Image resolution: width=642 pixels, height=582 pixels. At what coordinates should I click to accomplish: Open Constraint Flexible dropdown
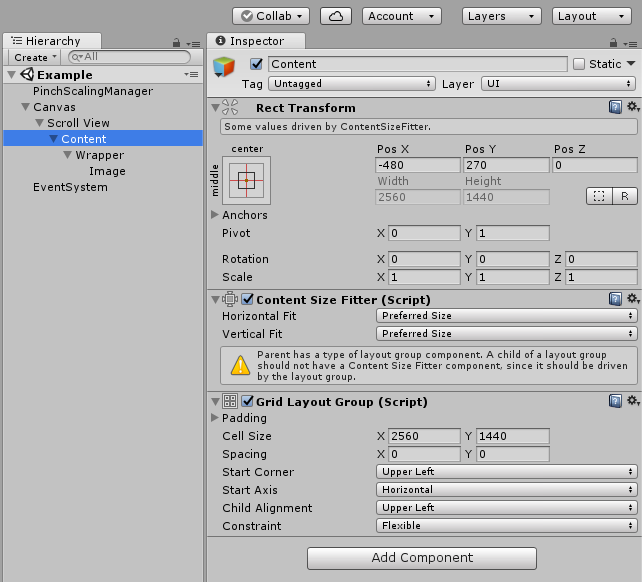click(506, 525)
